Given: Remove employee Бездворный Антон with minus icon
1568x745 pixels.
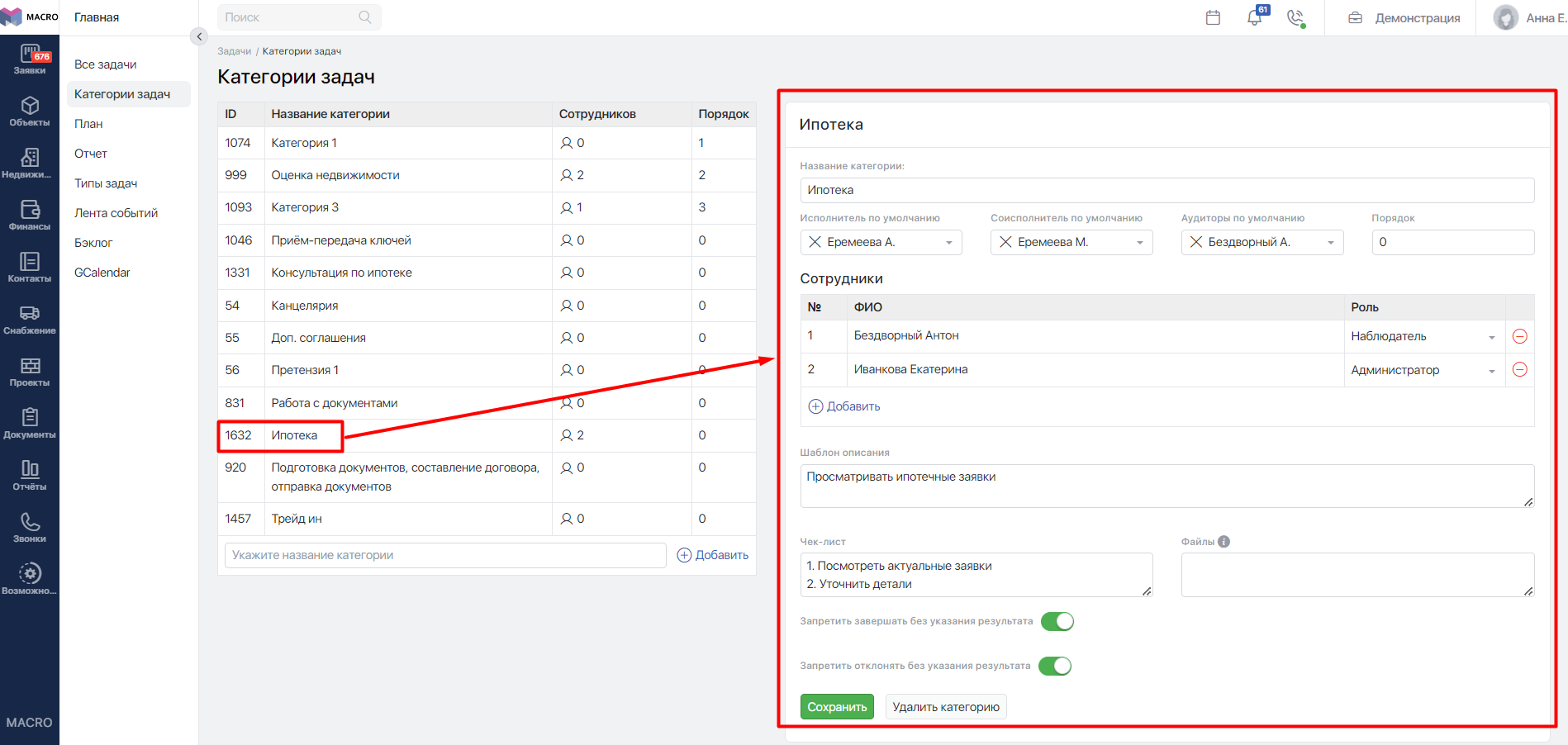Looking at the screenshot, I should point(1519,336).
